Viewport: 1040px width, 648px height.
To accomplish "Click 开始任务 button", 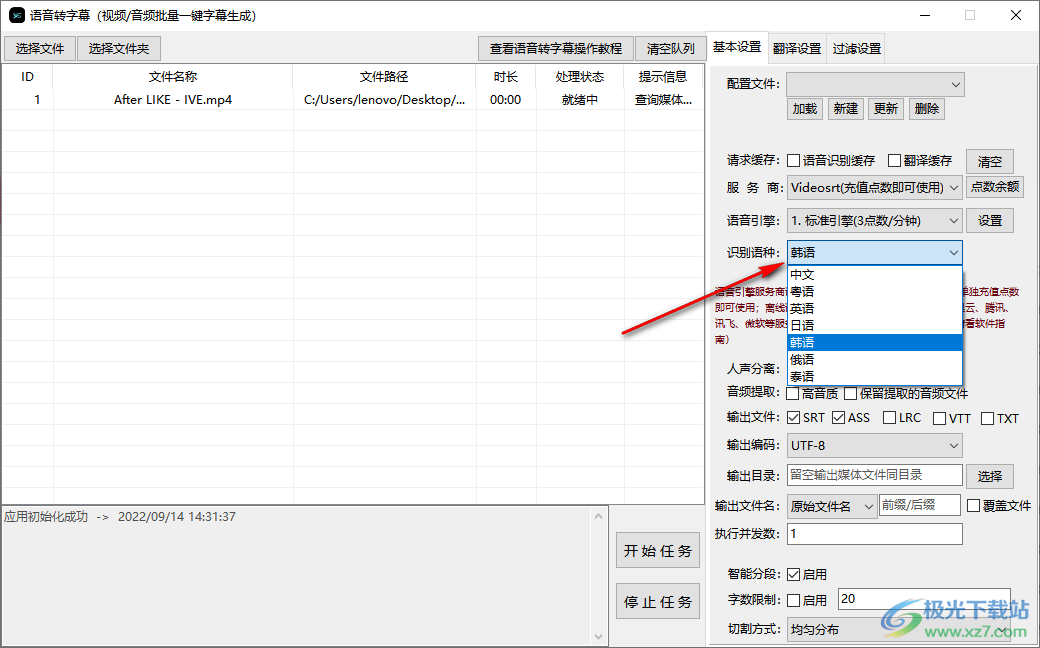I will [x=658, y=551].
